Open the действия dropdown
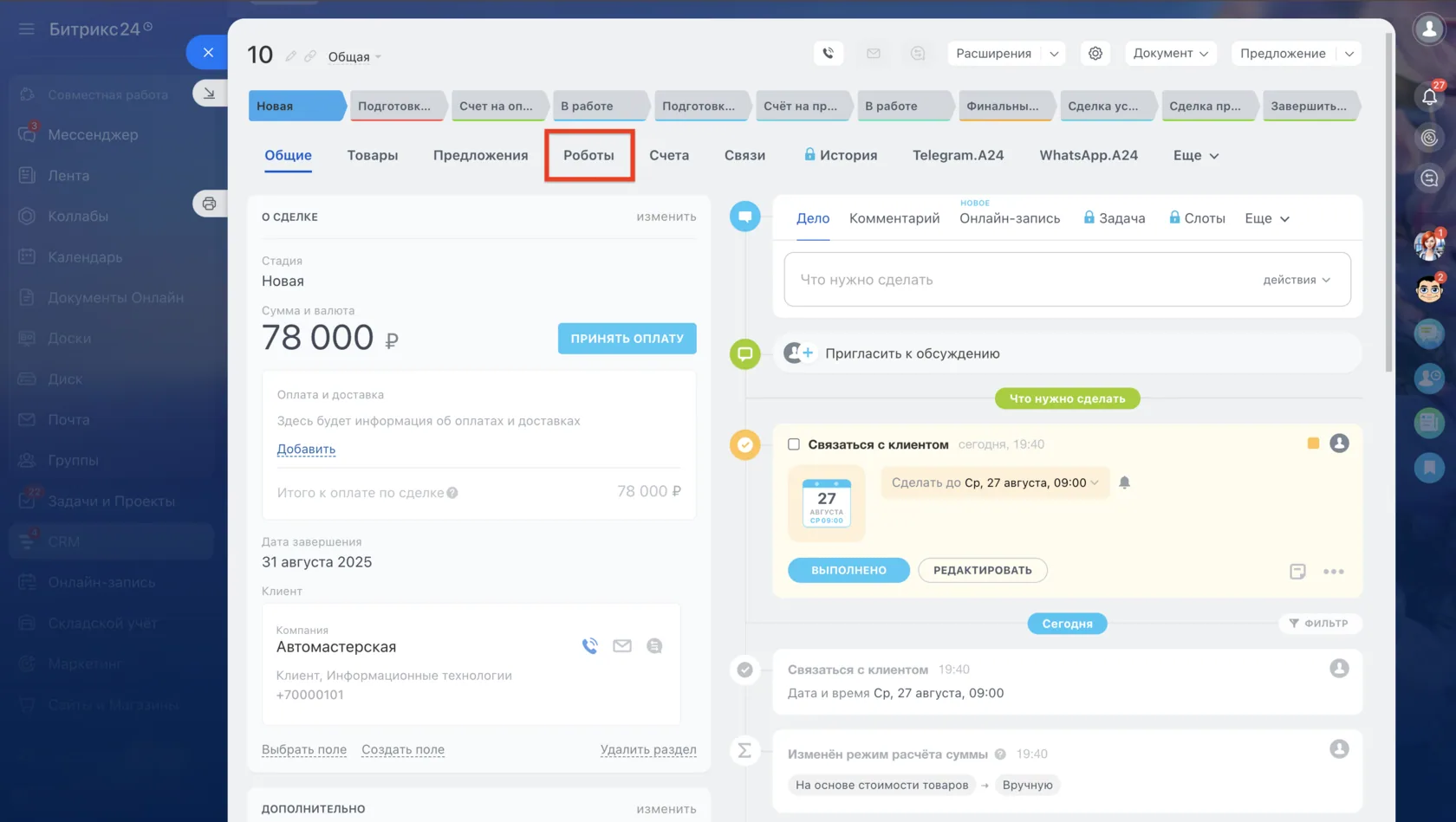 [x=1297, y=280]
